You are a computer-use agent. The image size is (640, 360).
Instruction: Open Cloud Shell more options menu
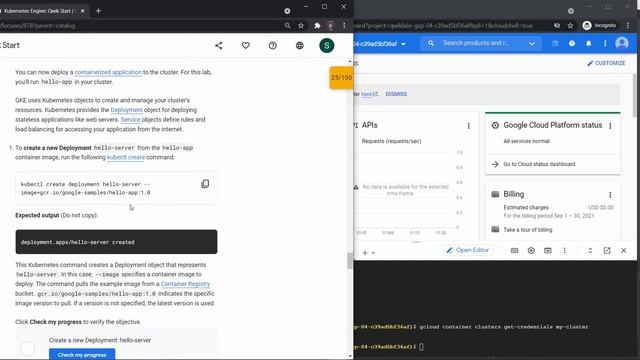click(564, 251)
